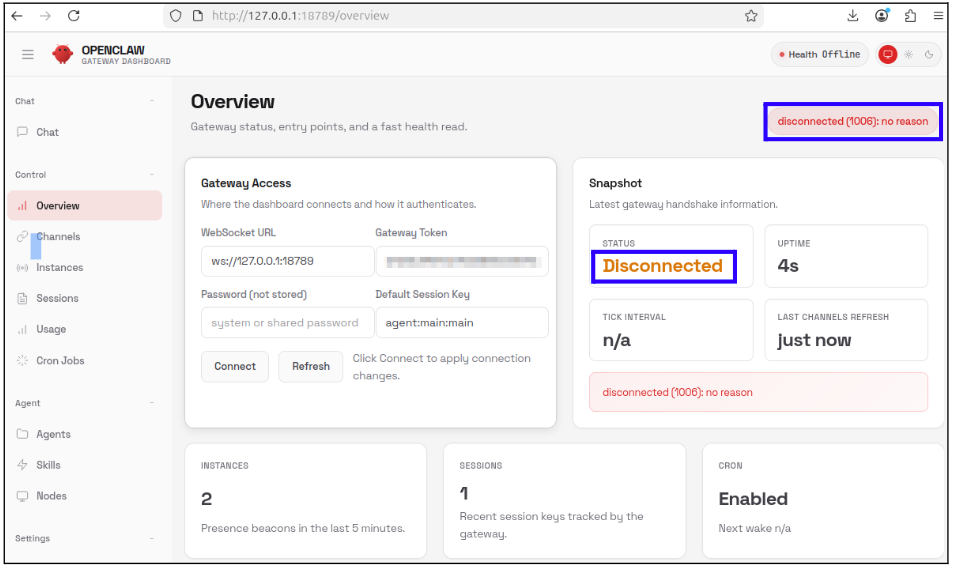The height and width of the screenshot is (569, 953).
Task: Open Sessions in the sidebar
Action: pos(85,298)
